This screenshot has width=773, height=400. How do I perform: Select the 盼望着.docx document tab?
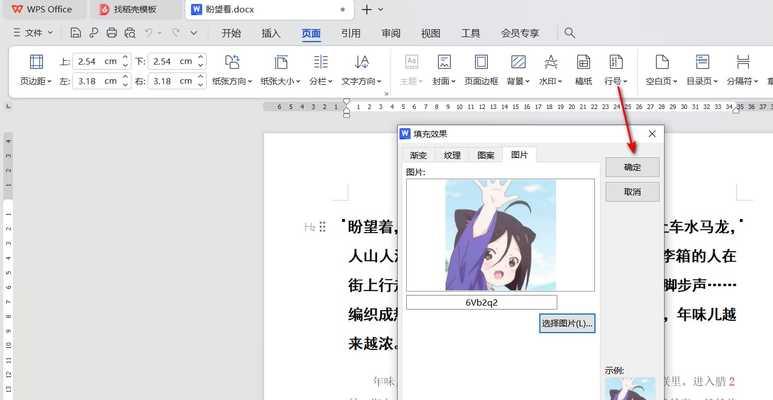pyautogui.click(x=269, y=9)
